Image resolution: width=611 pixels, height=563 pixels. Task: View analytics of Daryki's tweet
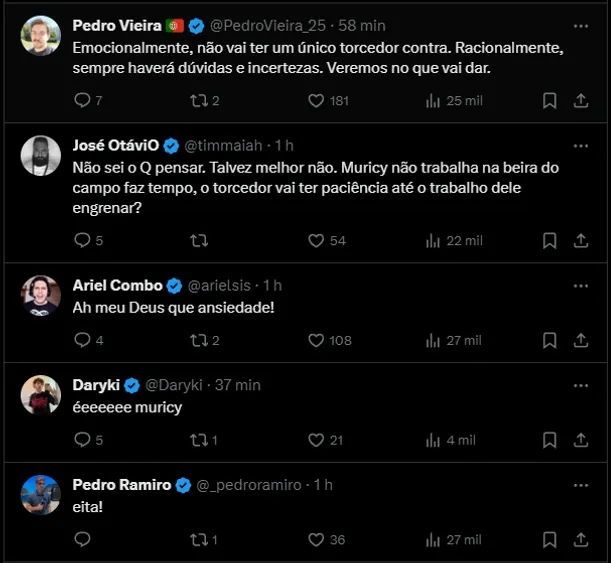pyautogui.click(x=433, y=440)
